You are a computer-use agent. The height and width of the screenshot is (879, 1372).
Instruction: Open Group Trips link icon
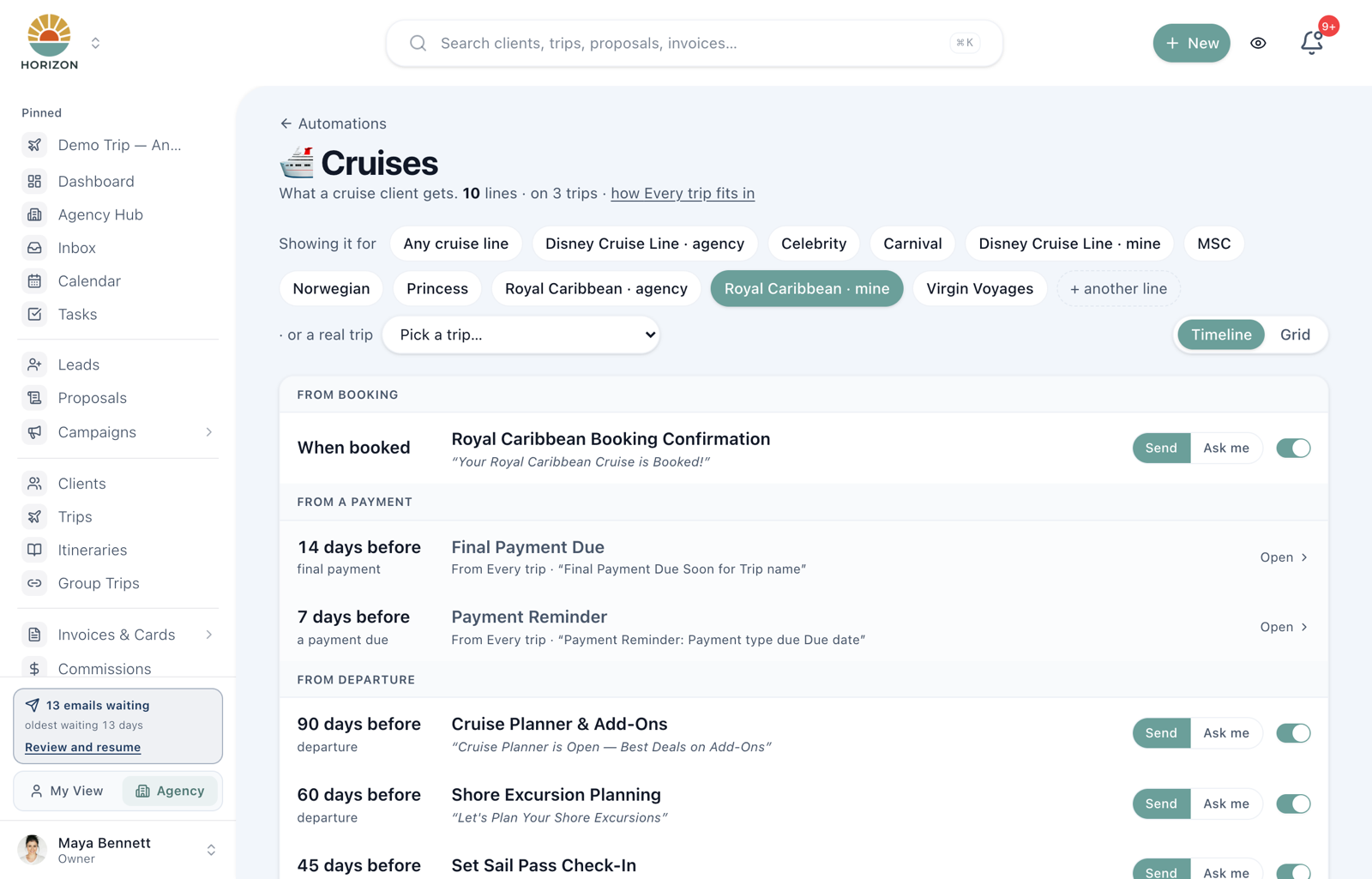[x=34, y=583]
